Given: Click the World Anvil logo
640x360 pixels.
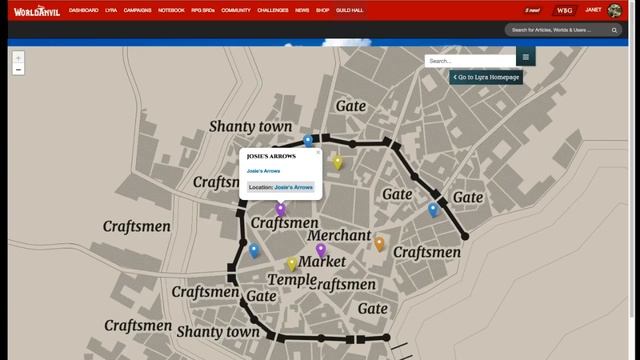Looking at the screenshot, I should [37, 11].
